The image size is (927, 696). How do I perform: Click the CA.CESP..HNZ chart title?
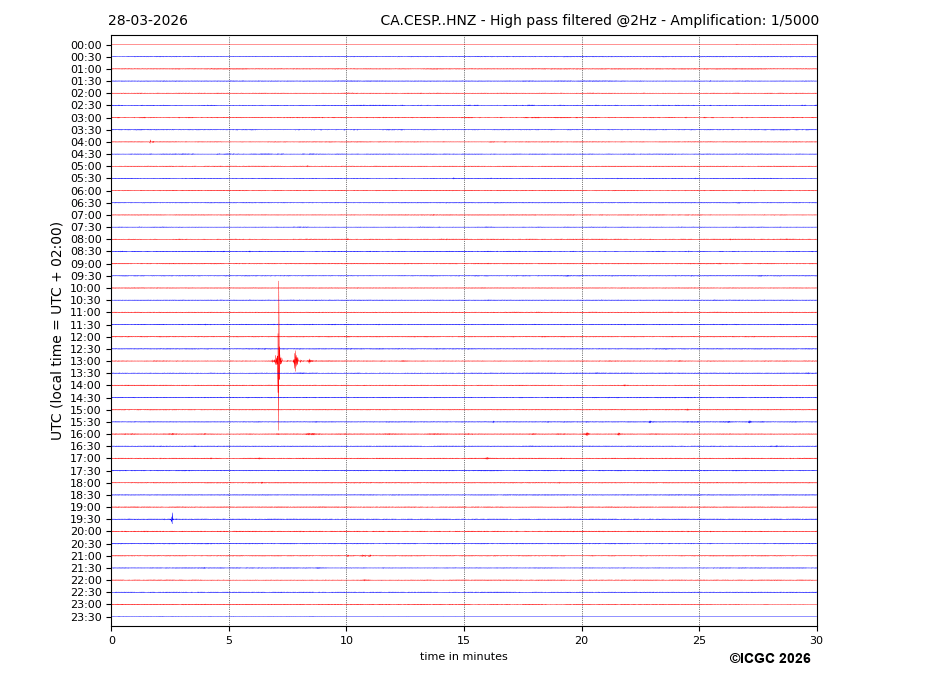coord(599,21)
